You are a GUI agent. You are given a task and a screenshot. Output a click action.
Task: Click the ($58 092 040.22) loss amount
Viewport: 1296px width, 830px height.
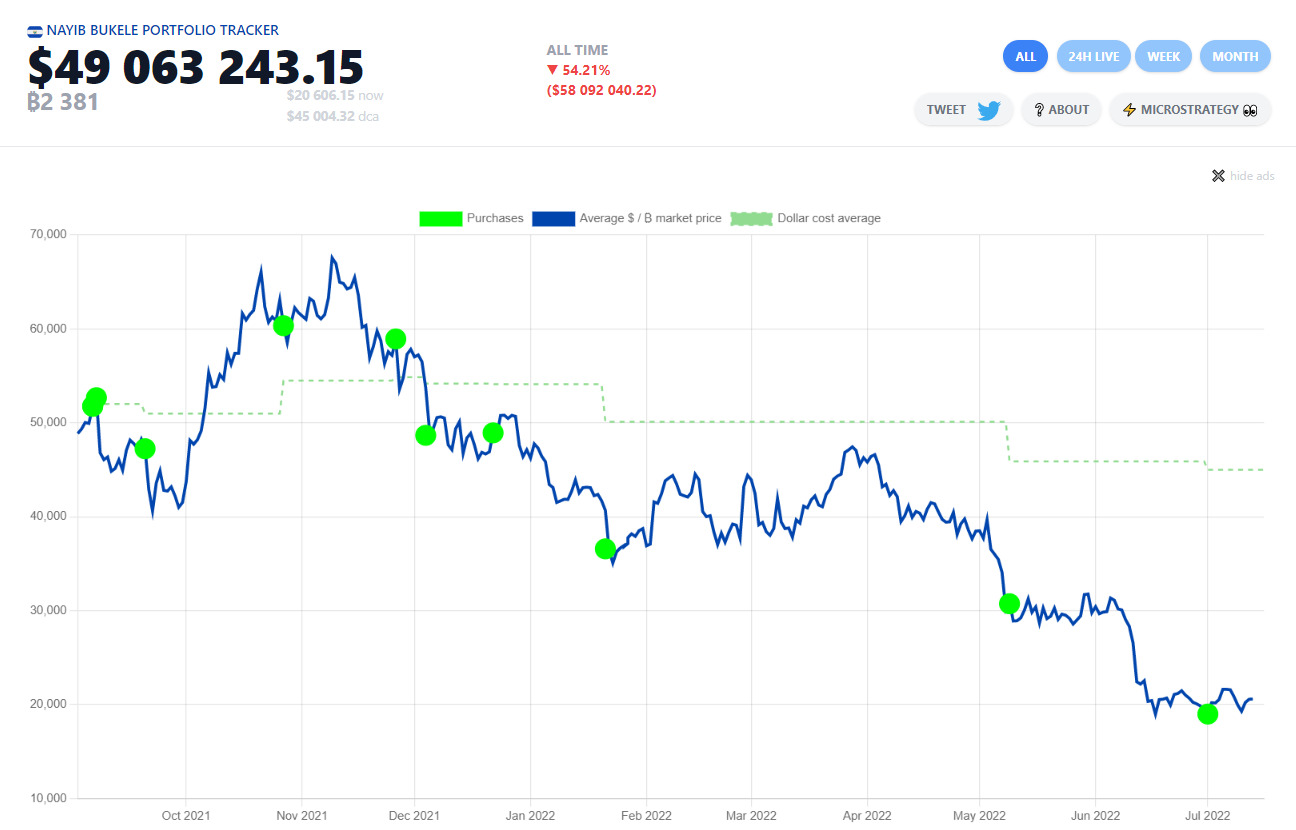[601, 90]
